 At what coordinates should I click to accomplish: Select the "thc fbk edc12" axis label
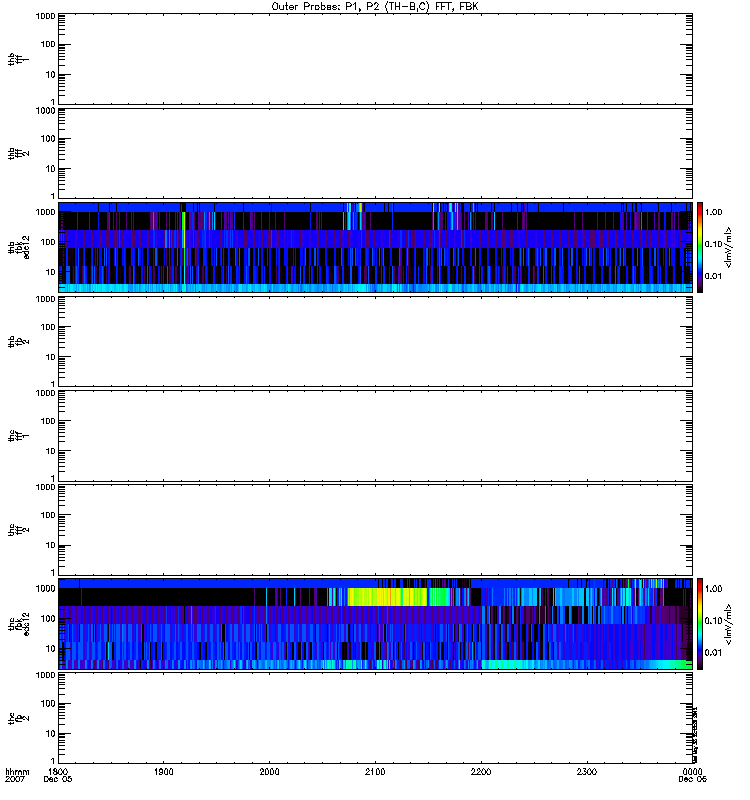19,624
